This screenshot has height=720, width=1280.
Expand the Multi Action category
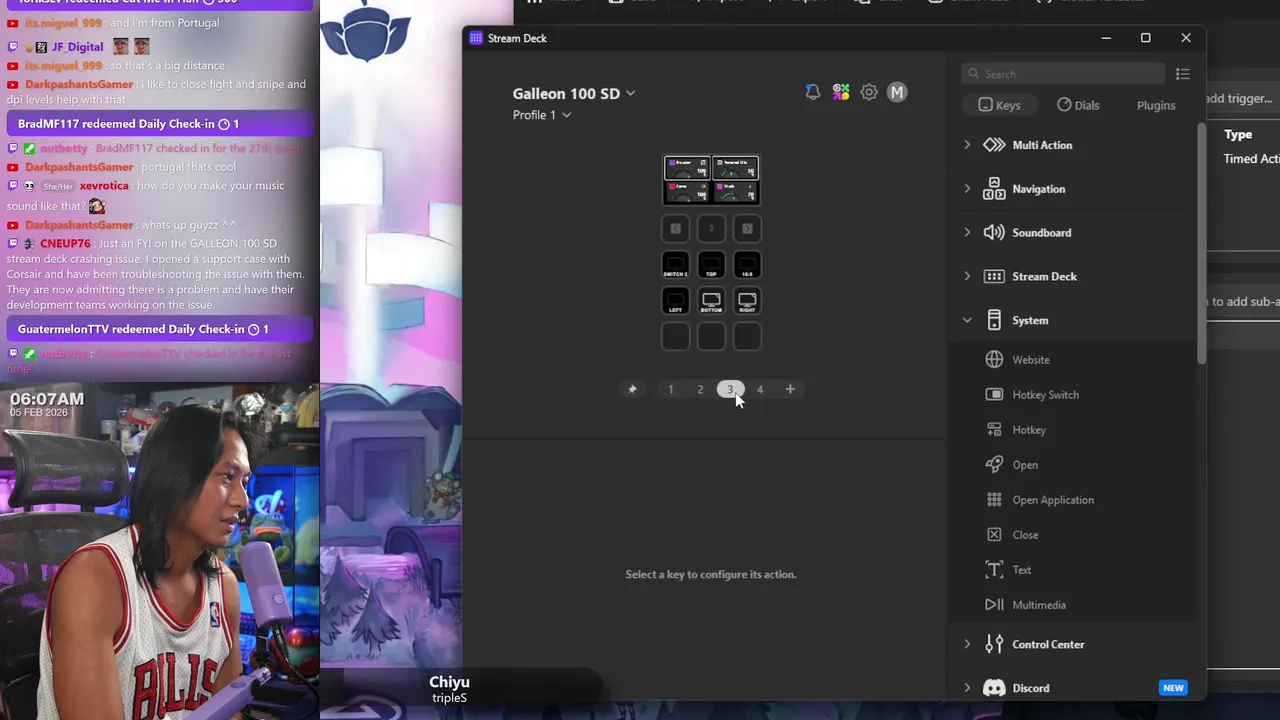pos(967,145)
